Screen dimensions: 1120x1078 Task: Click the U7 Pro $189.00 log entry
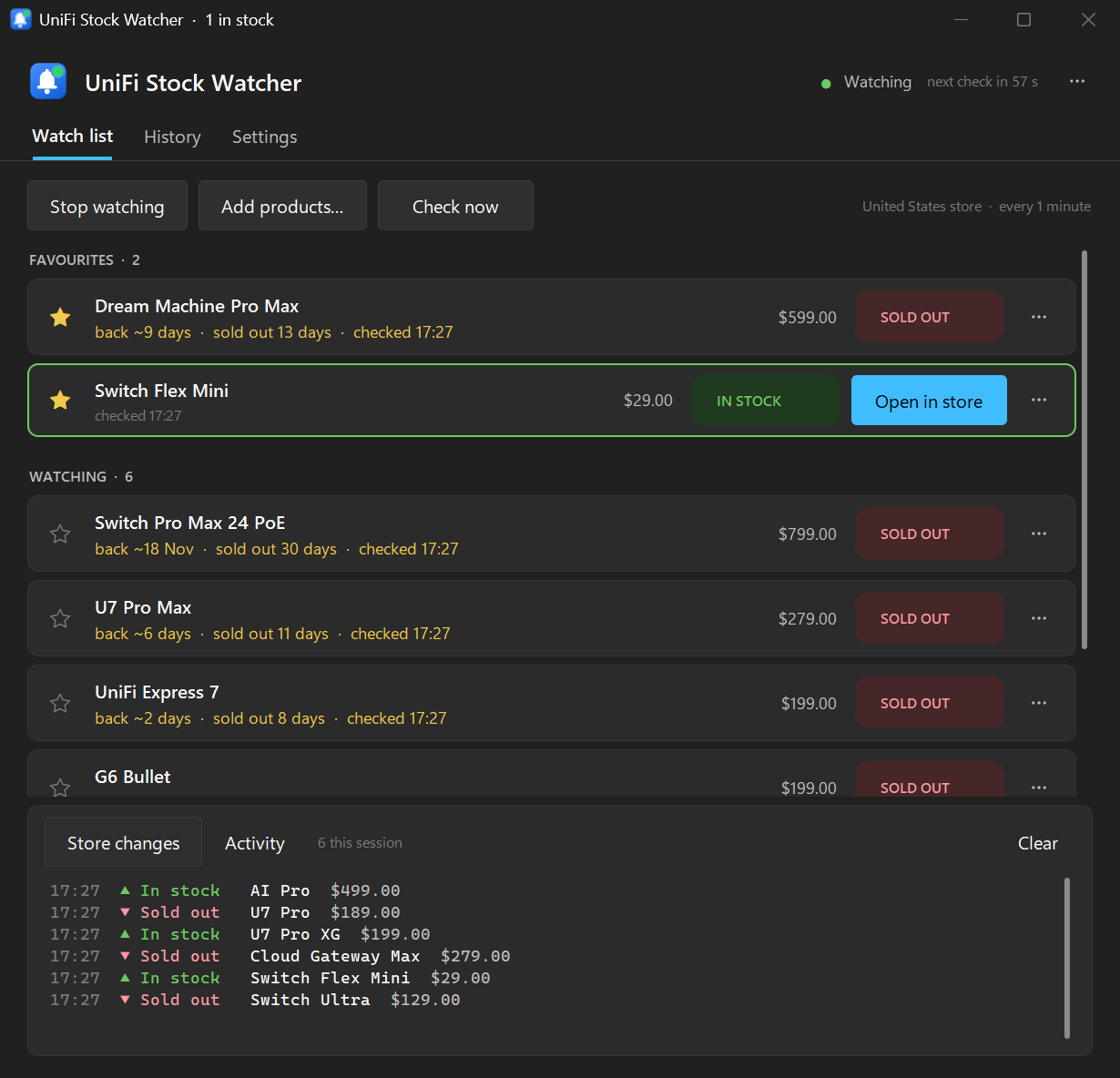coord(225,912)
